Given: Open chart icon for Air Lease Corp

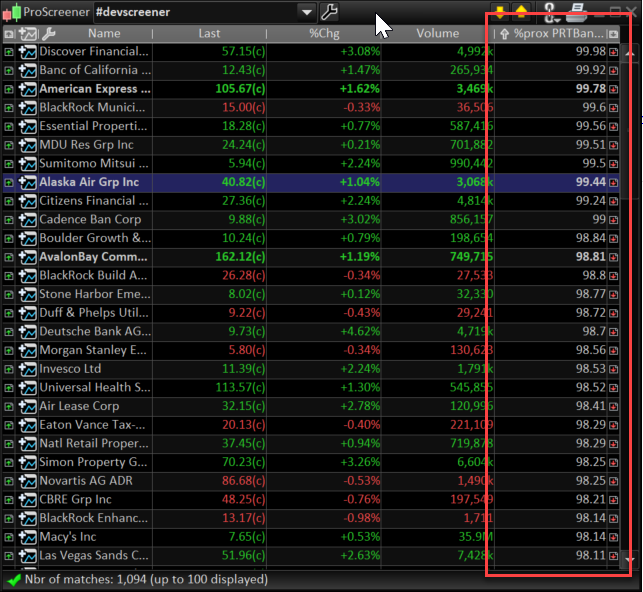Looking at the screenshot, I should (28, 406).
